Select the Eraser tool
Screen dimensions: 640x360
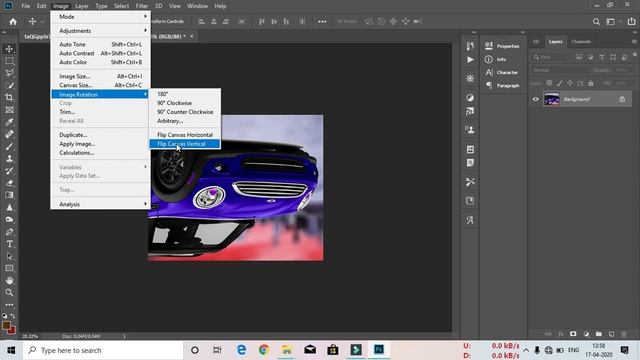9,183
